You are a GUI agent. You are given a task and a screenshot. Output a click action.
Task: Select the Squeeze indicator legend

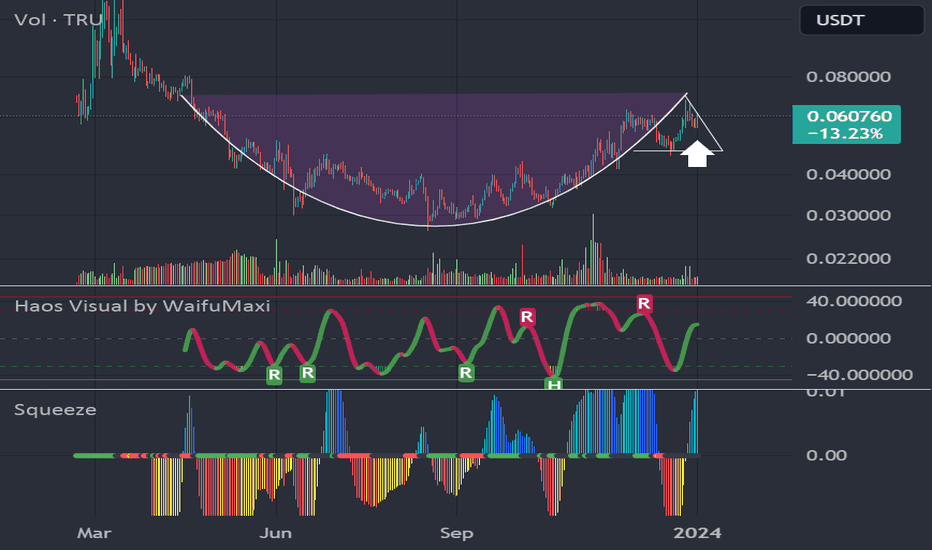(55, 410)
